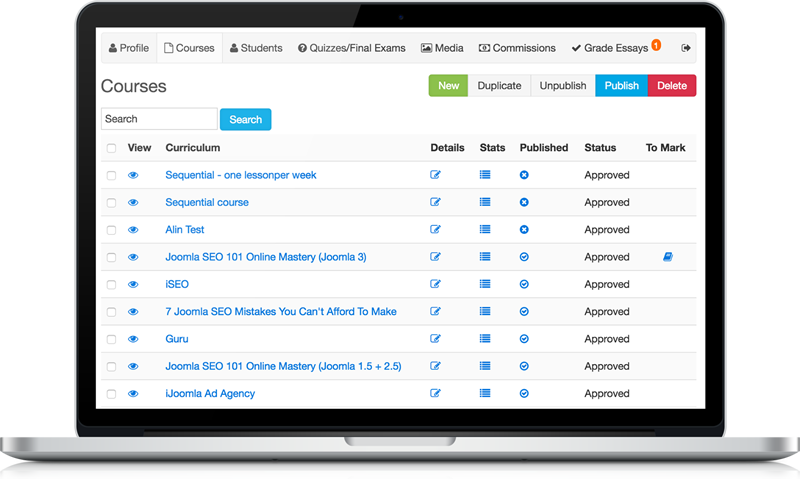View the Sequential - one lessonper week course eye icon
Image resolution: width=800 pixels, height=482 pixels.
pos(133,175)
